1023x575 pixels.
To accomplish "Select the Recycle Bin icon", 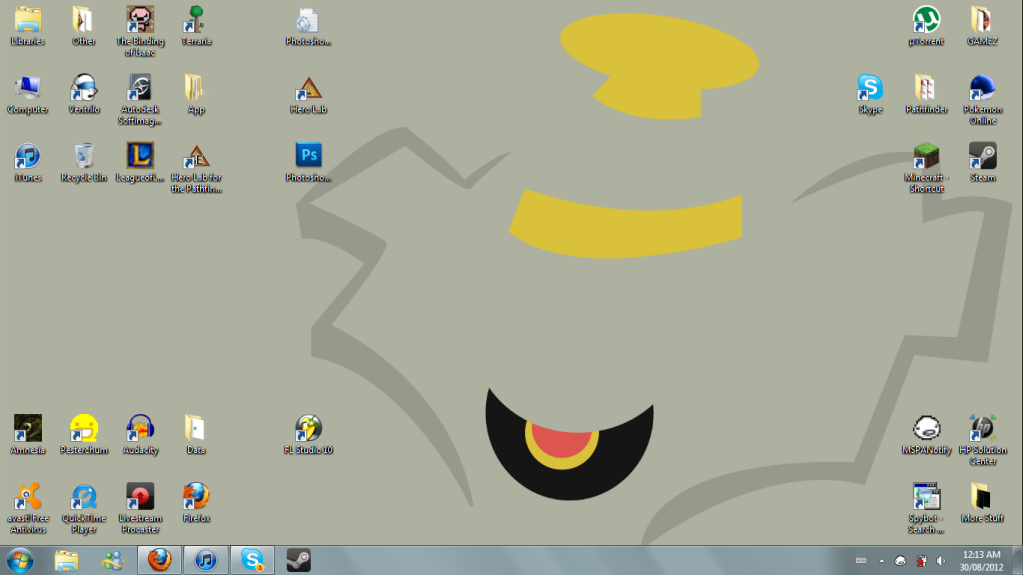I will 84,157.
